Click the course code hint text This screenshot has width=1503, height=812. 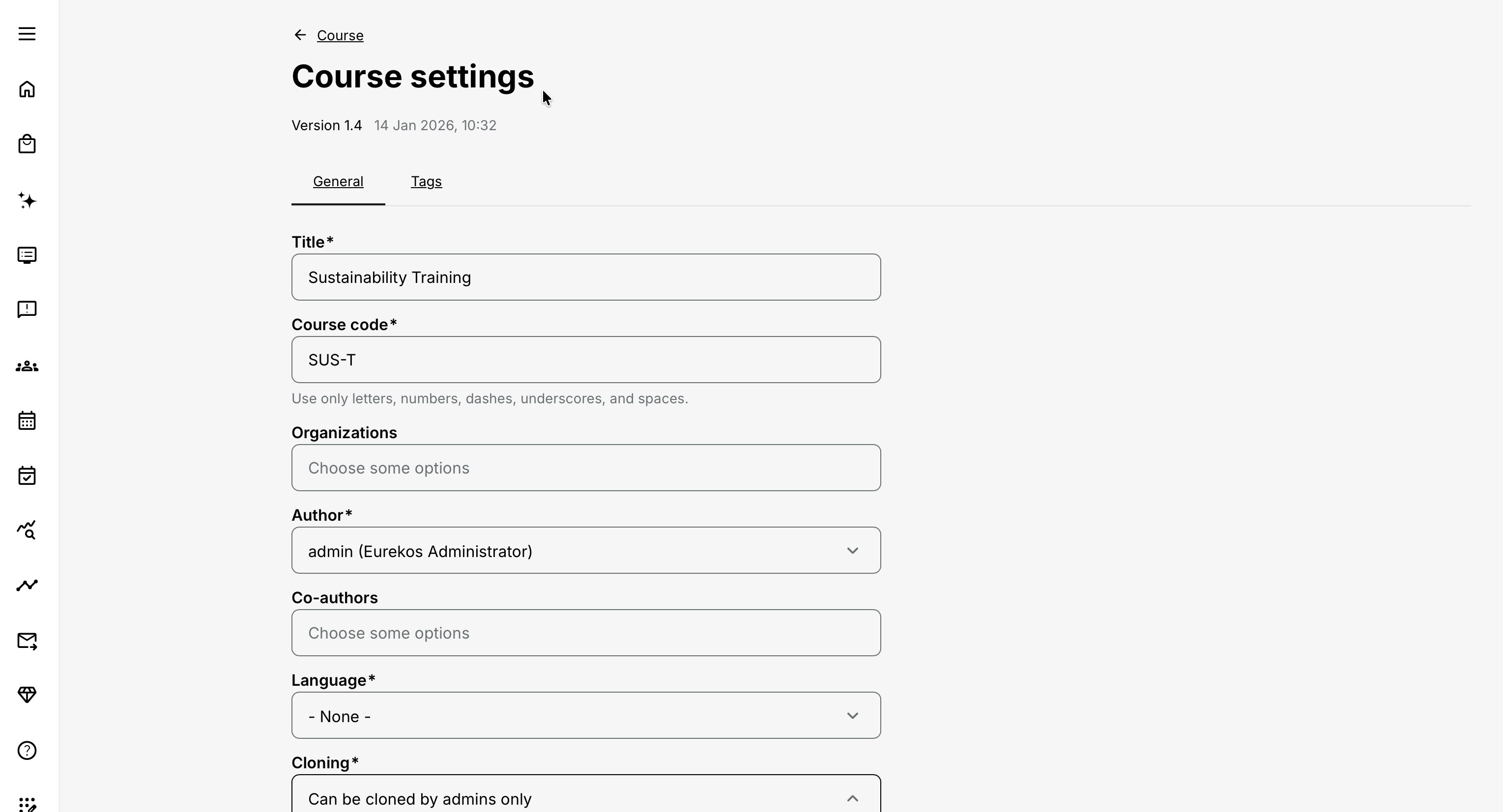pyautogui.click(x=490, y=398)
